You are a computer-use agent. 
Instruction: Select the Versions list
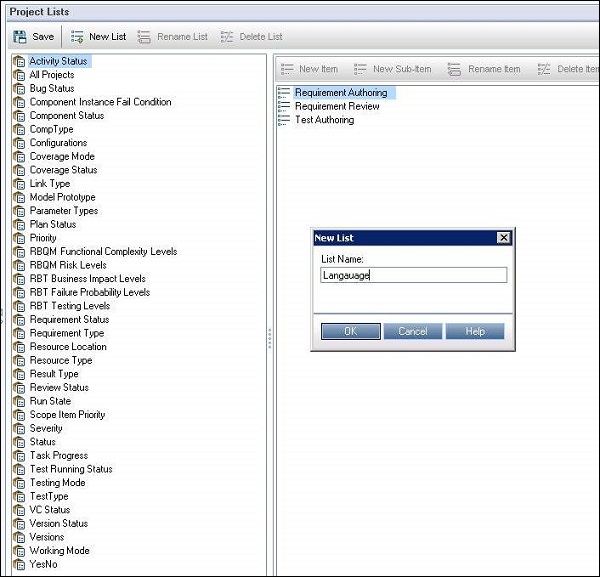click(47, 537)
